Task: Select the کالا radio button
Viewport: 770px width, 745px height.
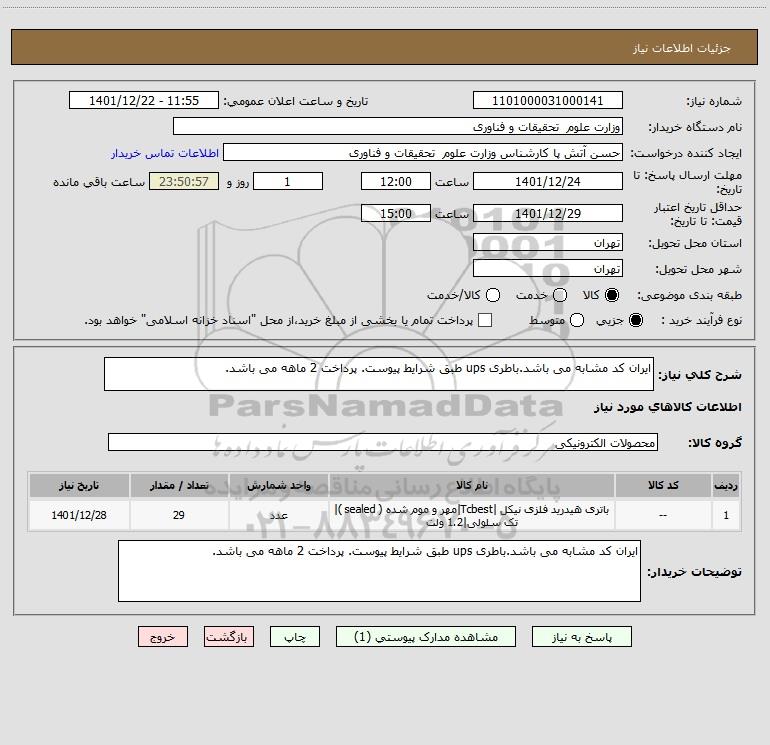Action: pyautogui.click(x=612, y=295)
